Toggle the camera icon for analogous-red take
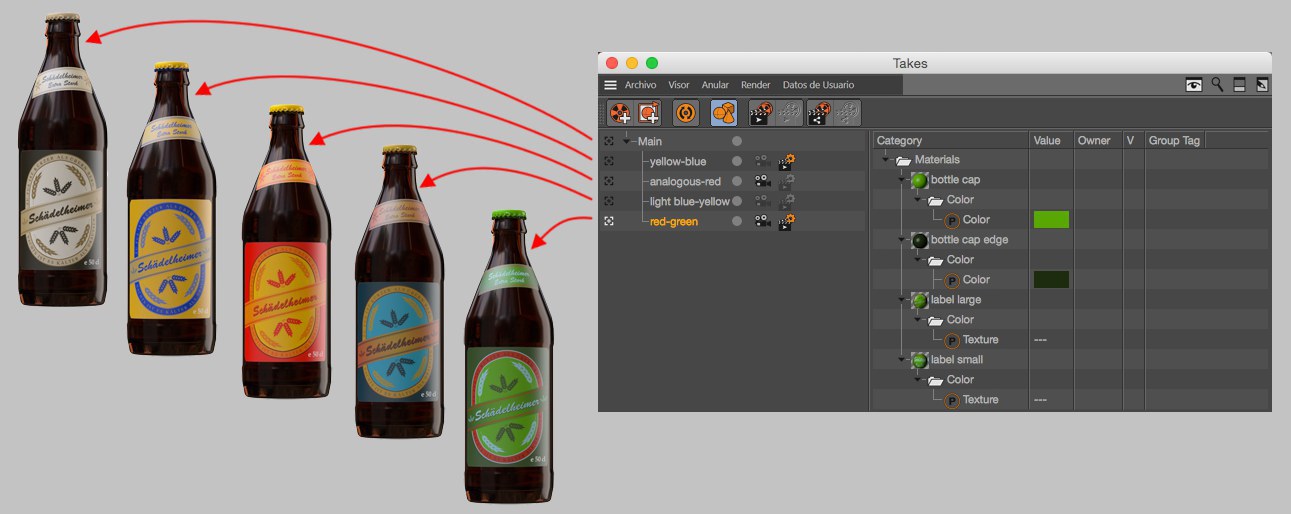This screenshot has width=1291, height=514. pos(762,182)
